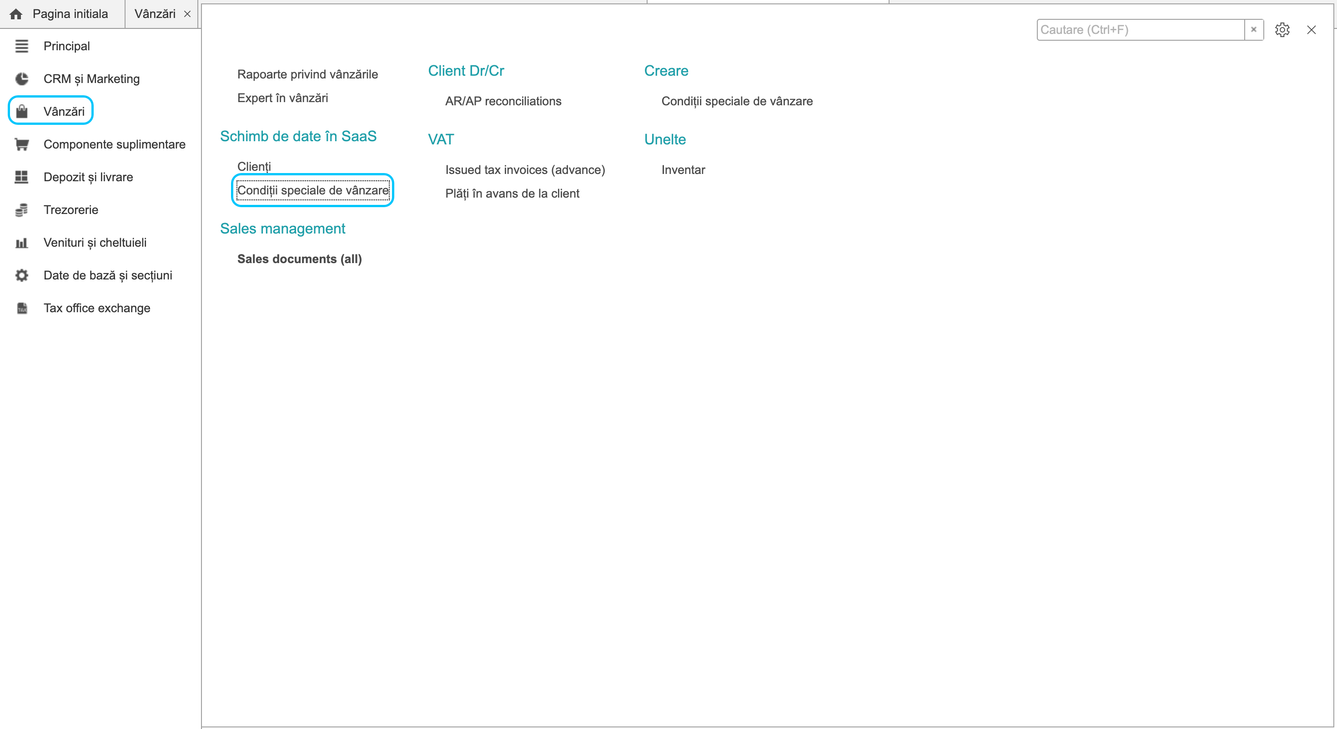This screenshot has height=729, width=1337.
Task: Open Rapoarte privind vânzările
Action: [x=307, y=74]
